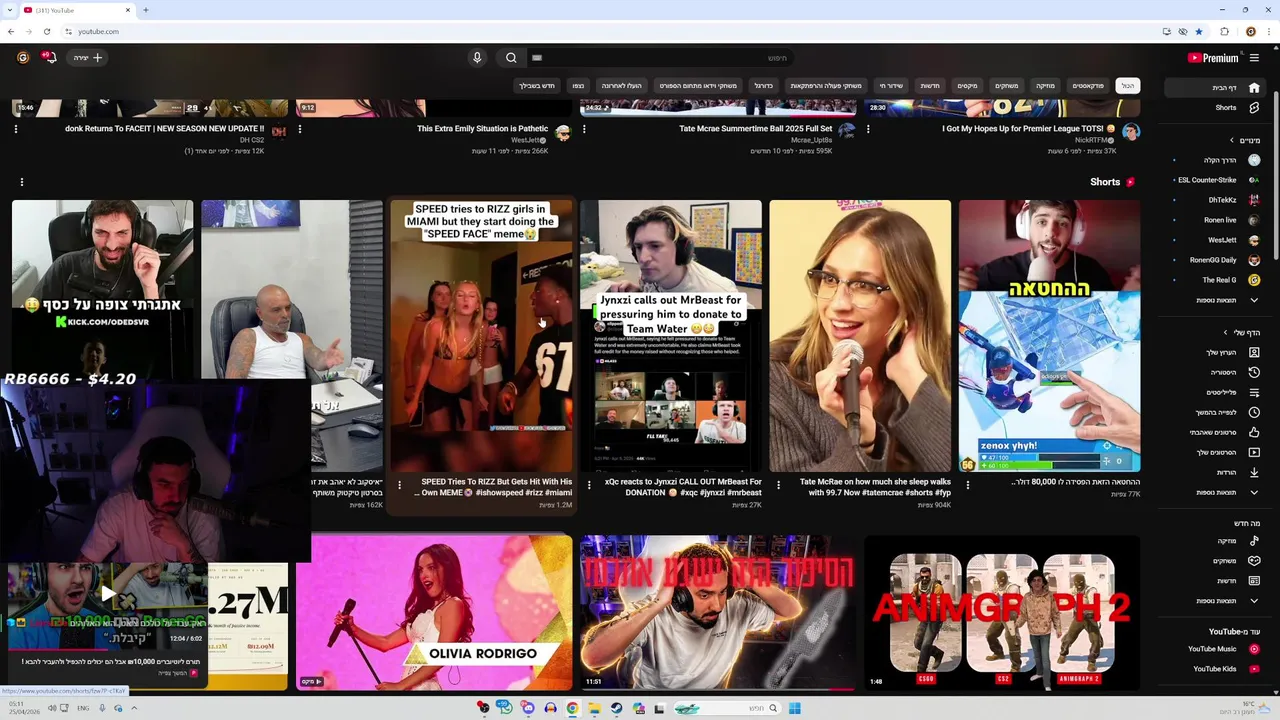1280x720 pixels.
Task: Reload the page in browser toolbar
Action: [x=47, y=31]
